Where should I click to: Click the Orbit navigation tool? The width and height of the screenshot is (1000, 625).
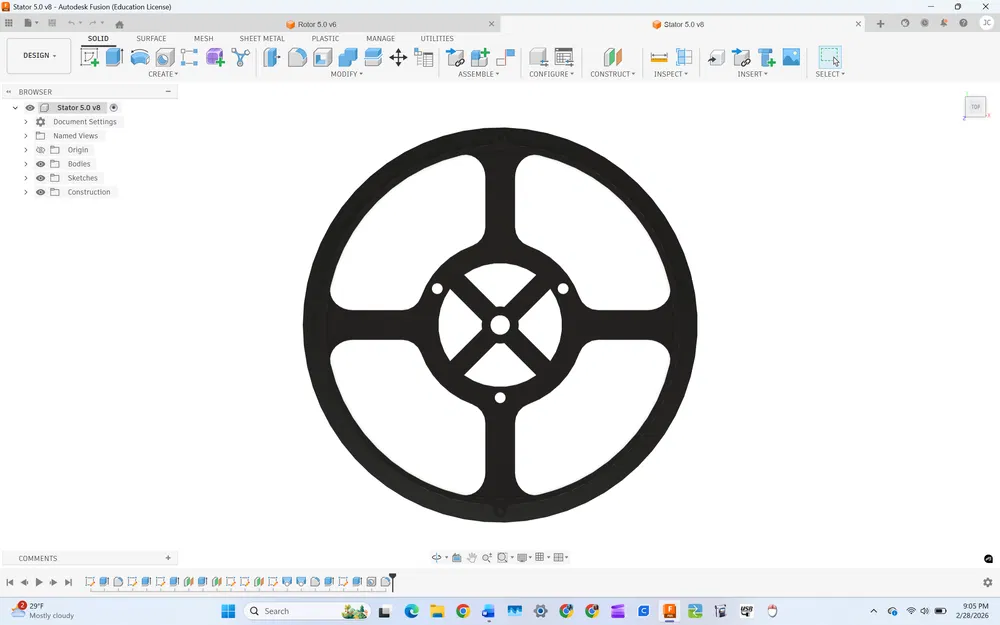[x=436, y=557]
